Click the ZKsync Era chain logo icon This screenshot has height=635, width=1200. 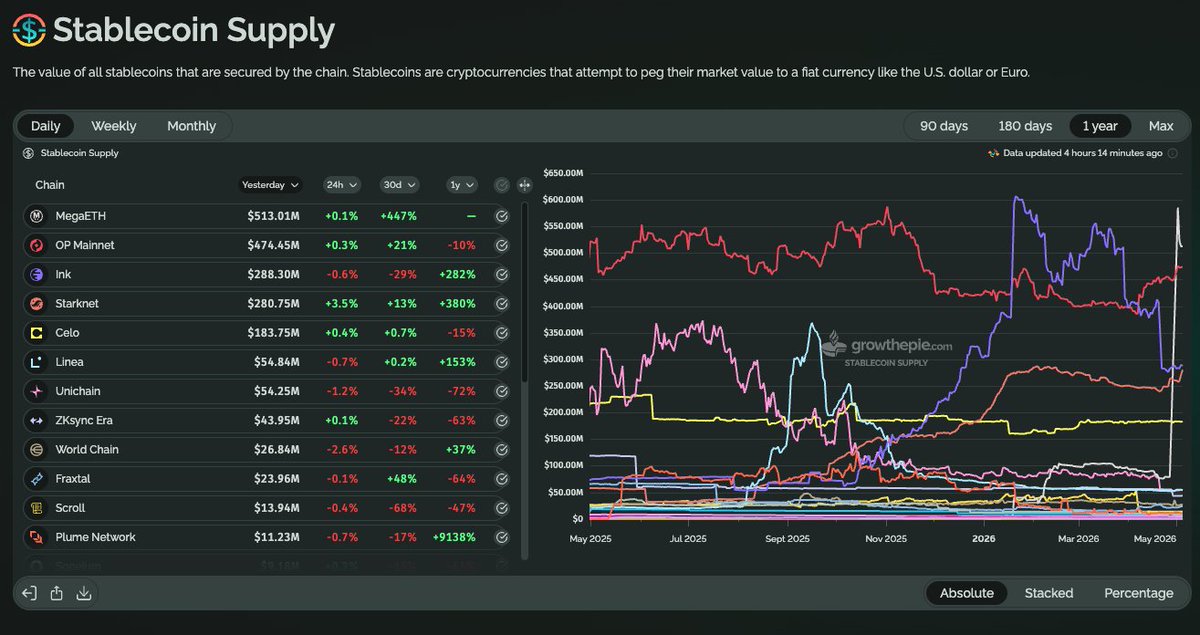(36, 420)
